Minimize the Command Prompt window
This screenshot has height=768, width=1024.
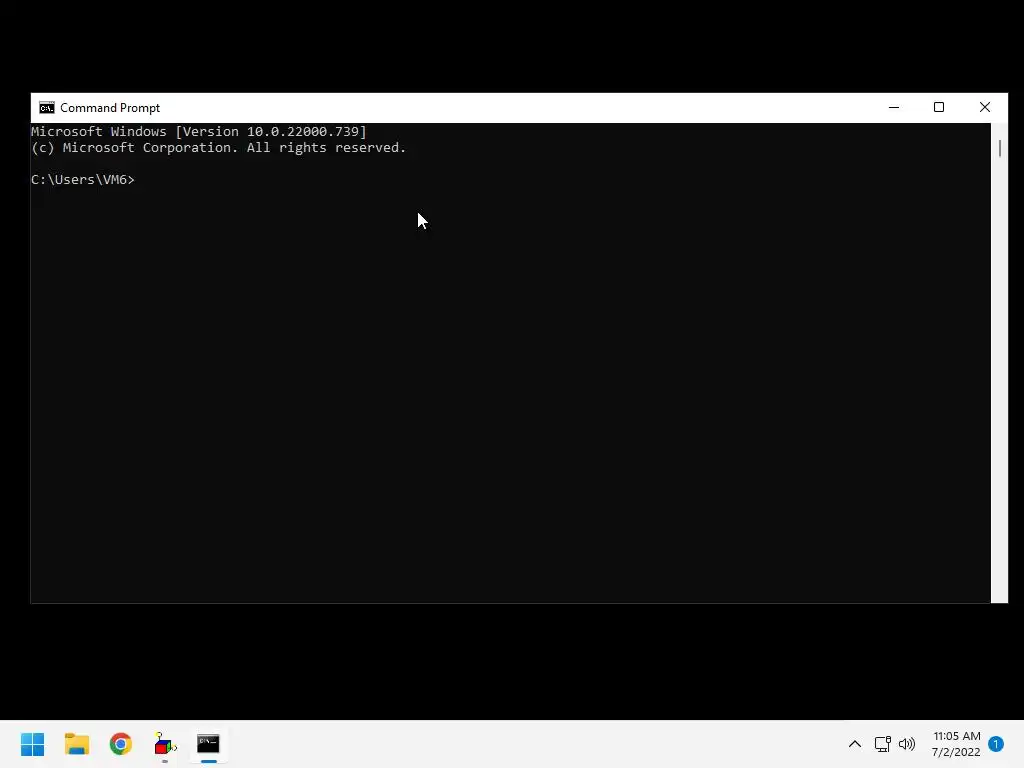coord(893,108)
